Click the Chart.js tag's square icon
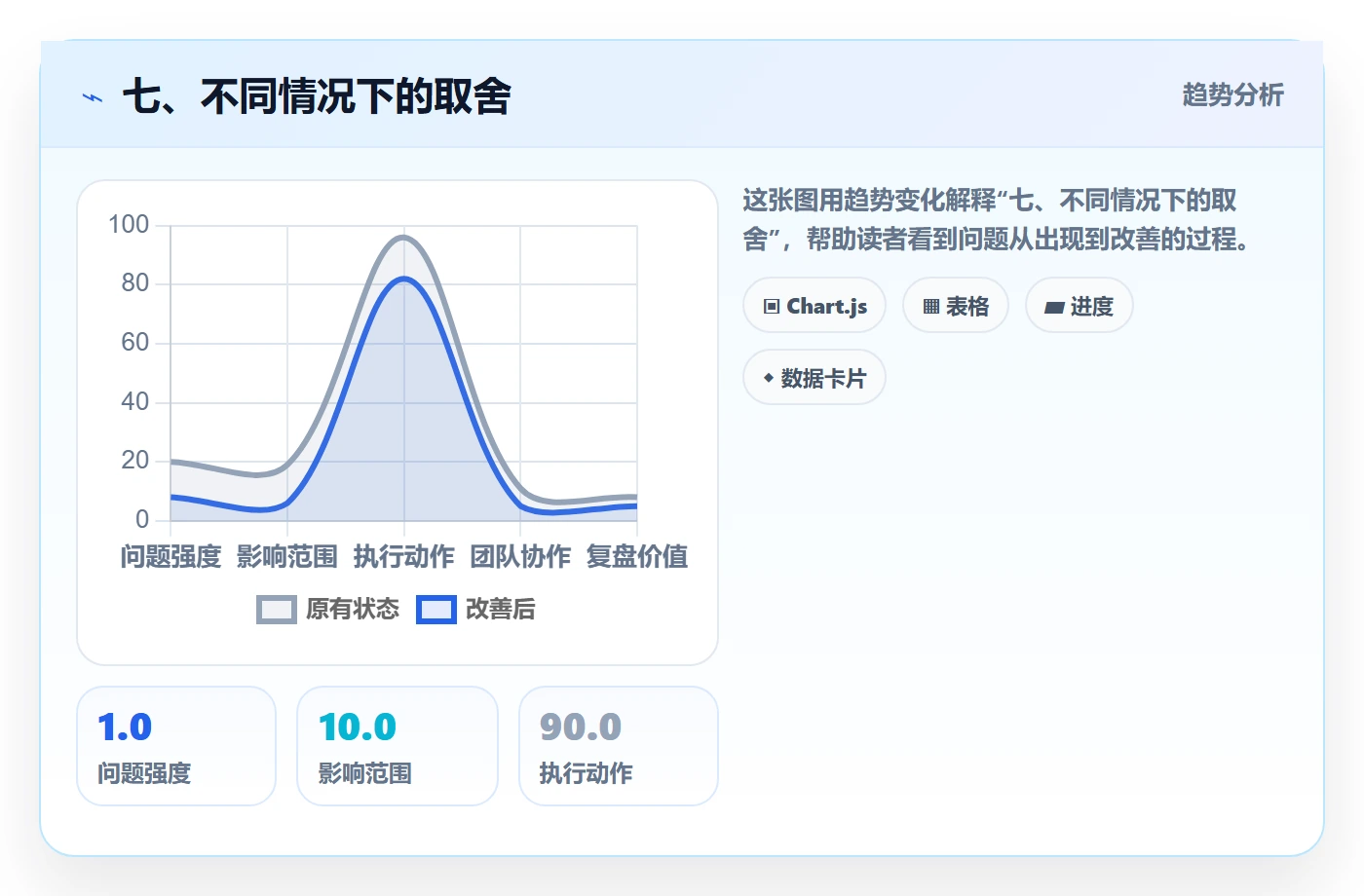1364x896 pixels. (x=772, y=307)
